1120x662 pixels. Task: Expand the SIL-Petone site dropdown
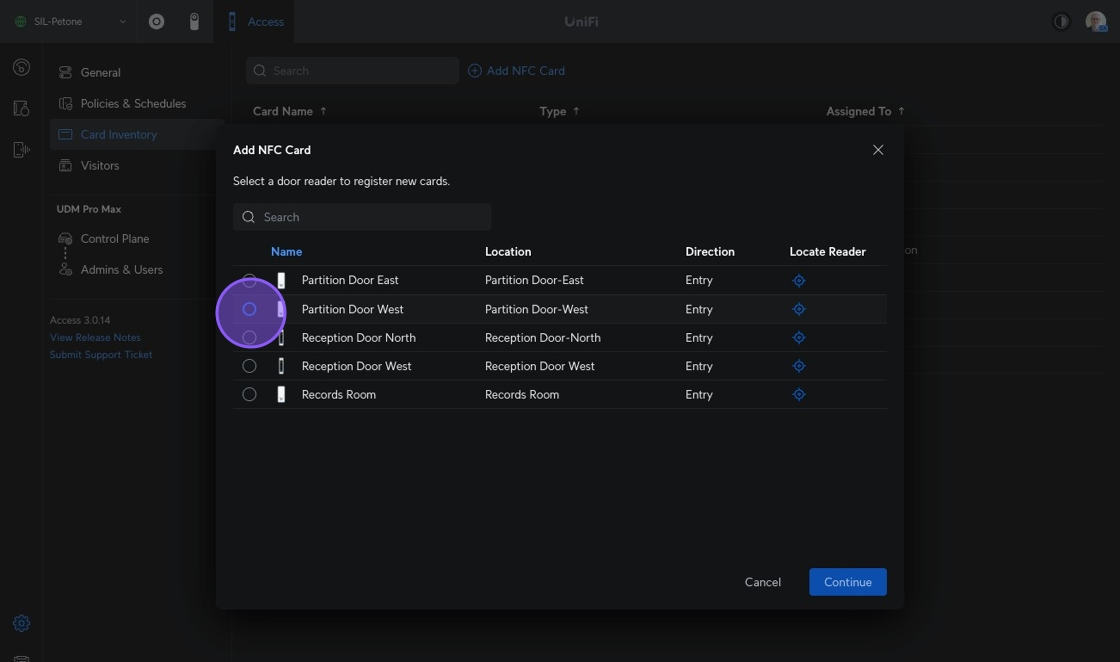[122, 22]
